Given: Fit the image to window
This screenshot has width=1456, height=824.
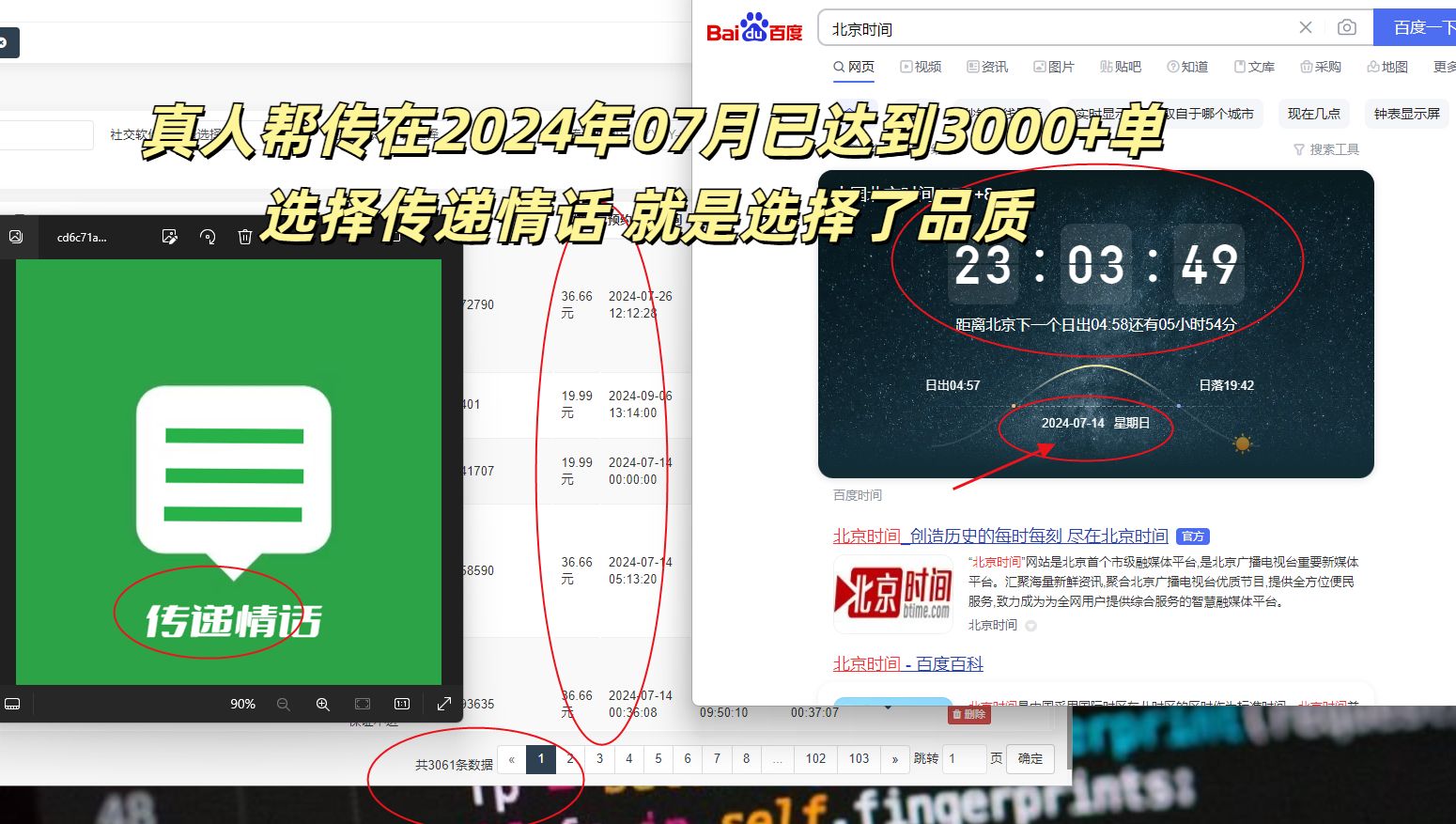Looking at the screenshot, I should point(362,704).
